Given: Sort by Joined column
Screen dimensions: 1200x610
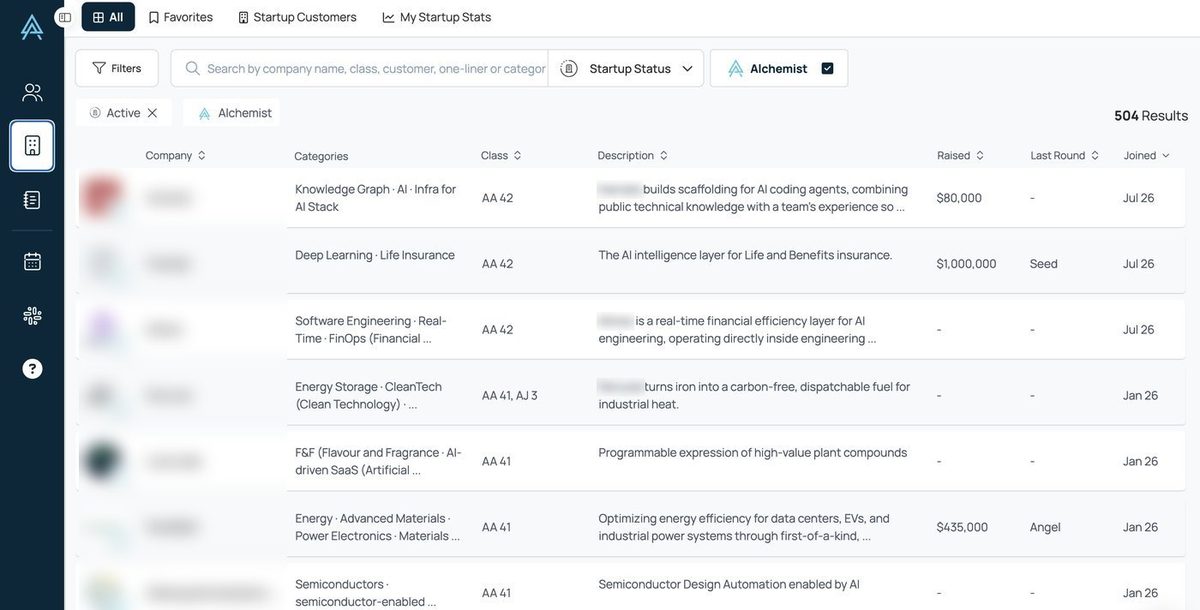Looking at the screenshot, I should (1146, 155).
